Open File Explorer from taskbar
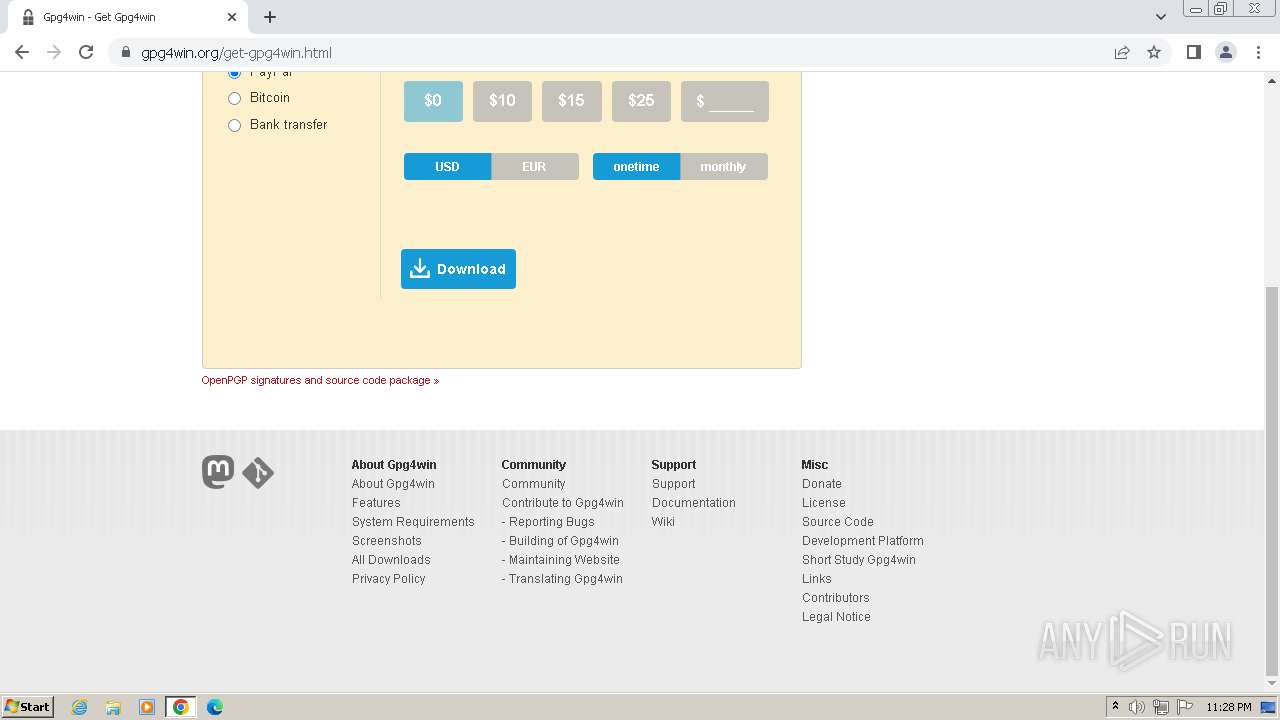The image size is (1280, 720). [113, 707]
